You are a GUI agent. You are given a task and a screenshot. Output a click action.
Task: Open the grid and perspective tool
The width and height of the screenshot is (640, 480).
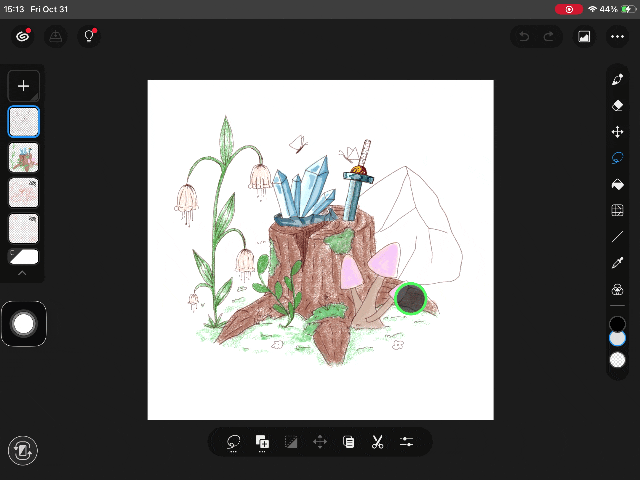pyautogui.click(x=617, y=210)
